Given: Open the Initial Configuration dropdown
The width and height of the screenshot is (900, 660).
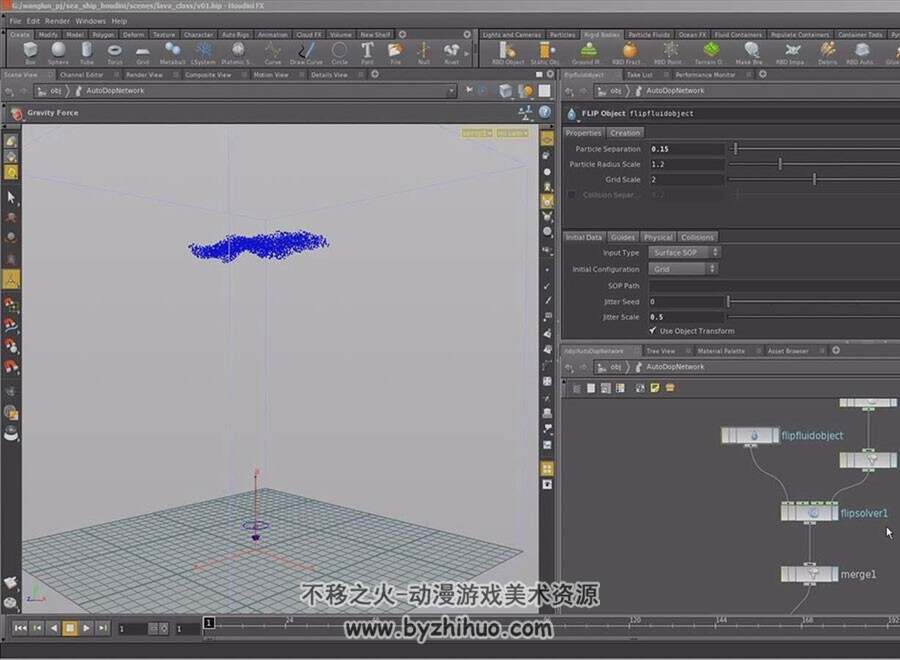Looking at the screenshot, I should [683, 269].
